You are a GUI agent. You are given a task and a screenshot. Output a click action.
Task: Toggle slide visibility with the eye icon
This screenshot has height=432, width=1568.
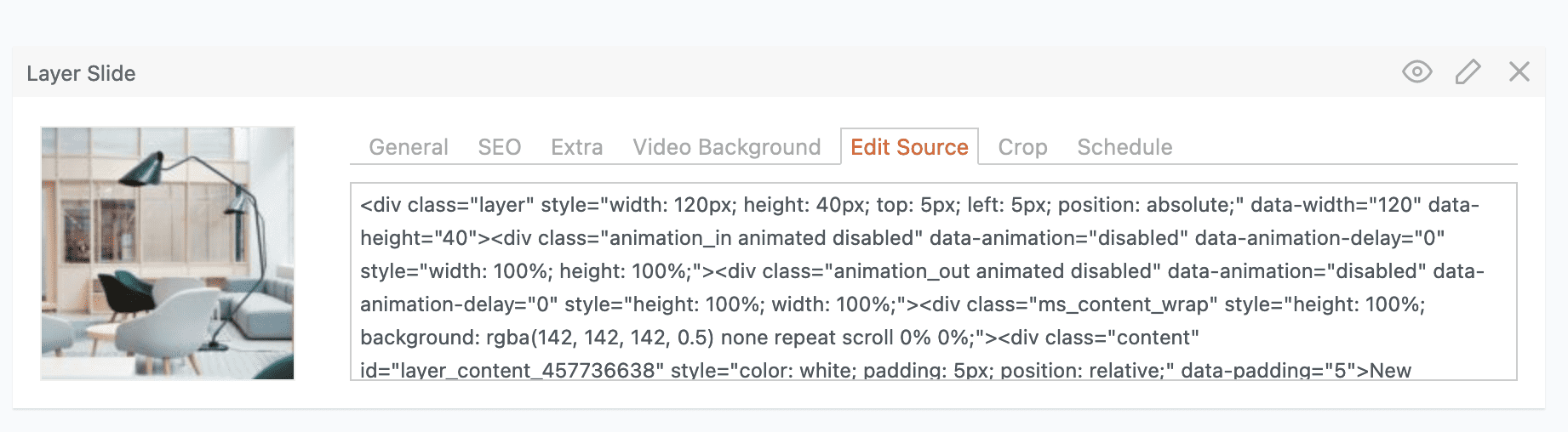coord(1416,72)
